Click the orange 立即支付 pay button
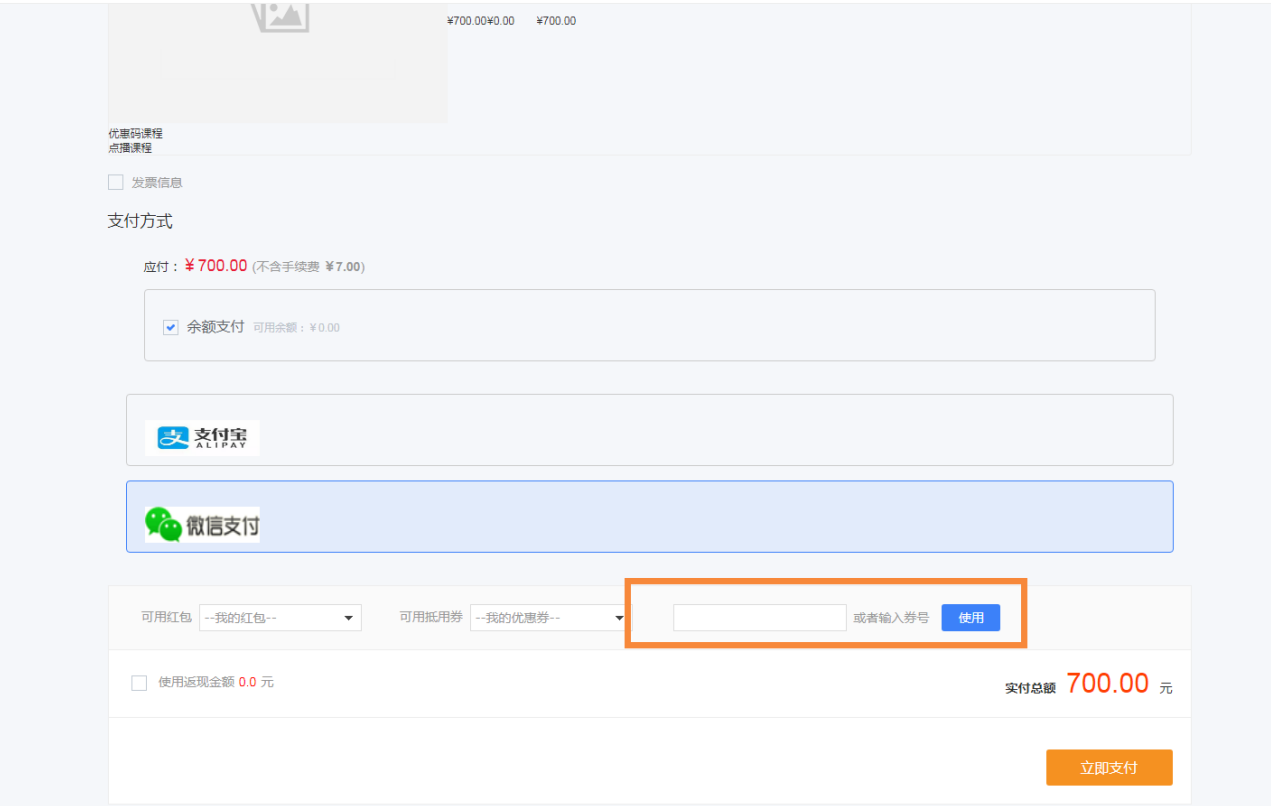 point(1108,768)
